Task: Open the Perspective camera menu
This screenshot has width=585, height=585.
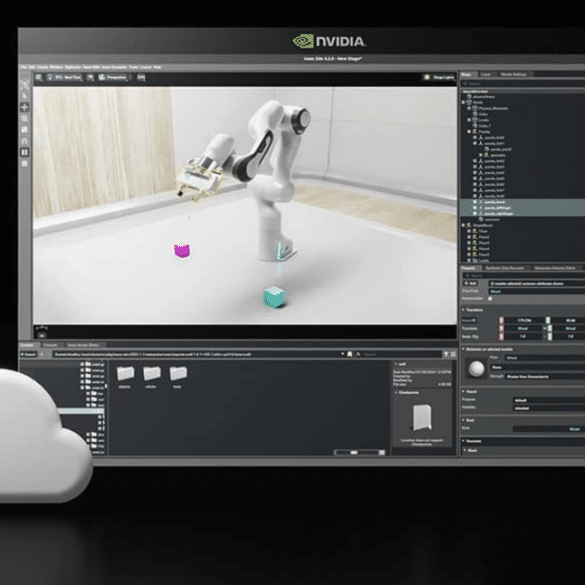Action: (x=113, y=78)
